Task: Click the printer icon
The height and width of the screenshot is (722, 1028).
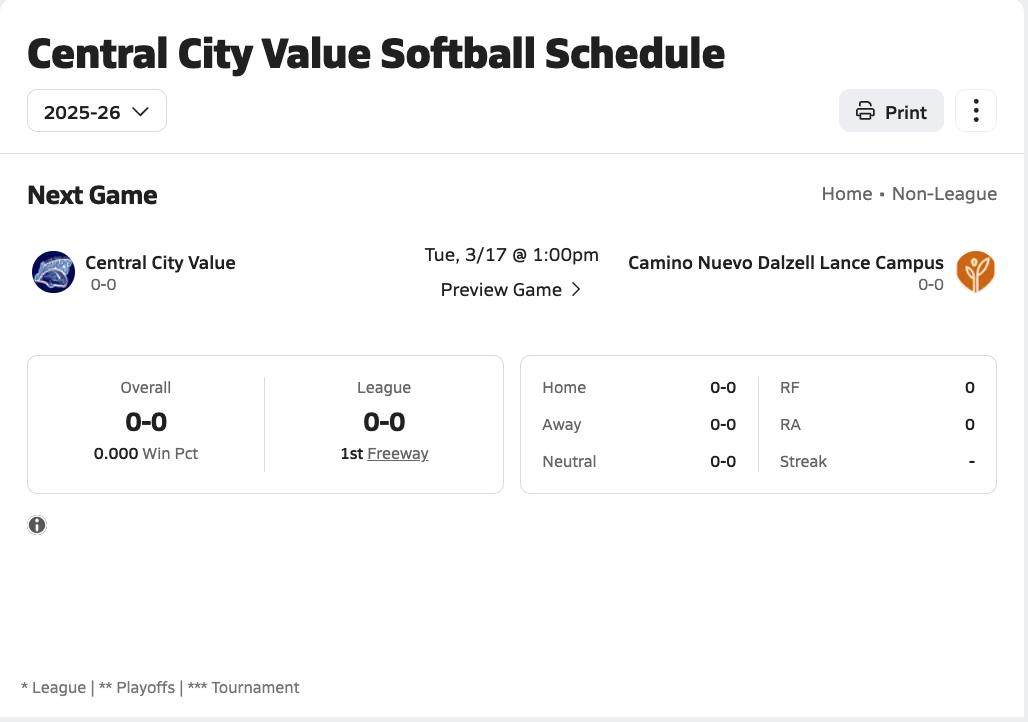Action: (865, 111)
